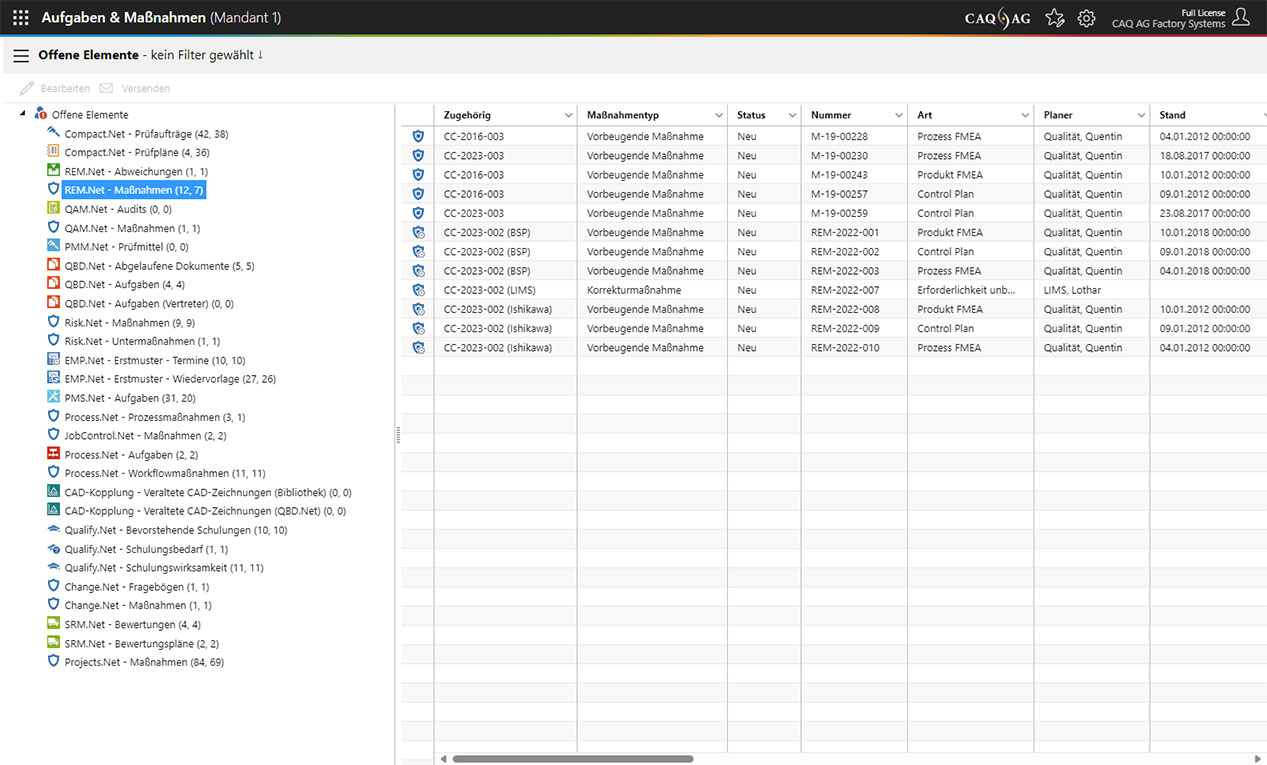The image size is (1267, 765).
Task: Click the favorites star icon
Action: (1054, 18)
